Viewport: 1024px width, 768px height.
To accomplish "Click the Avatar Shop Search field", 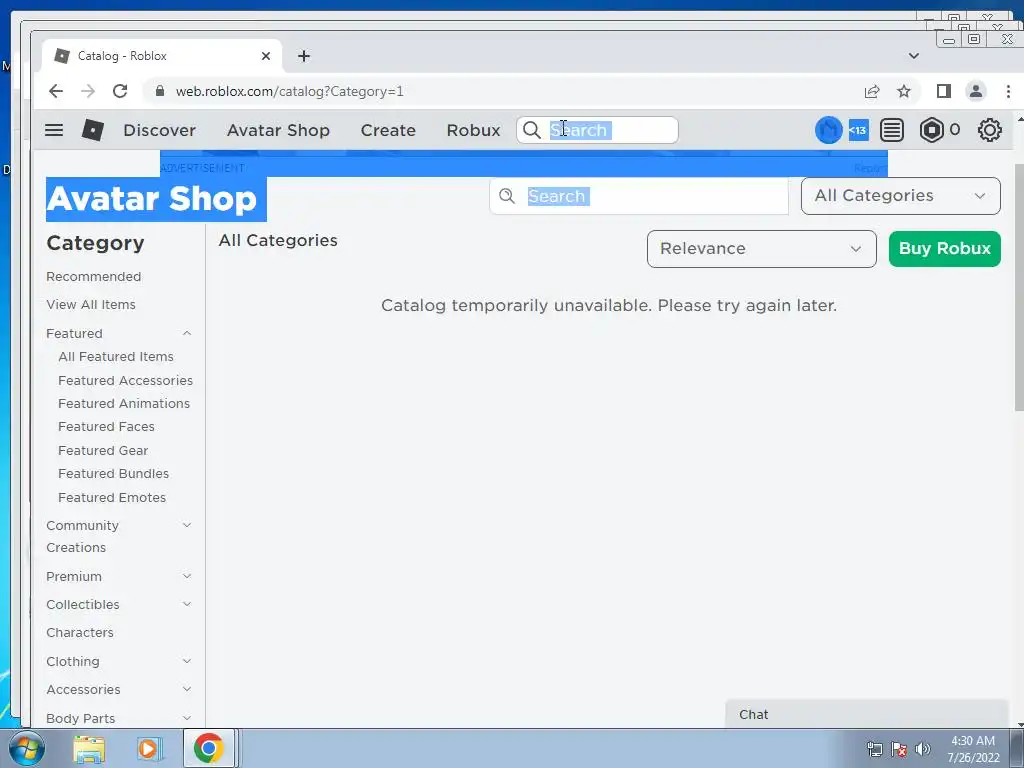I will [x=639, y=196].
